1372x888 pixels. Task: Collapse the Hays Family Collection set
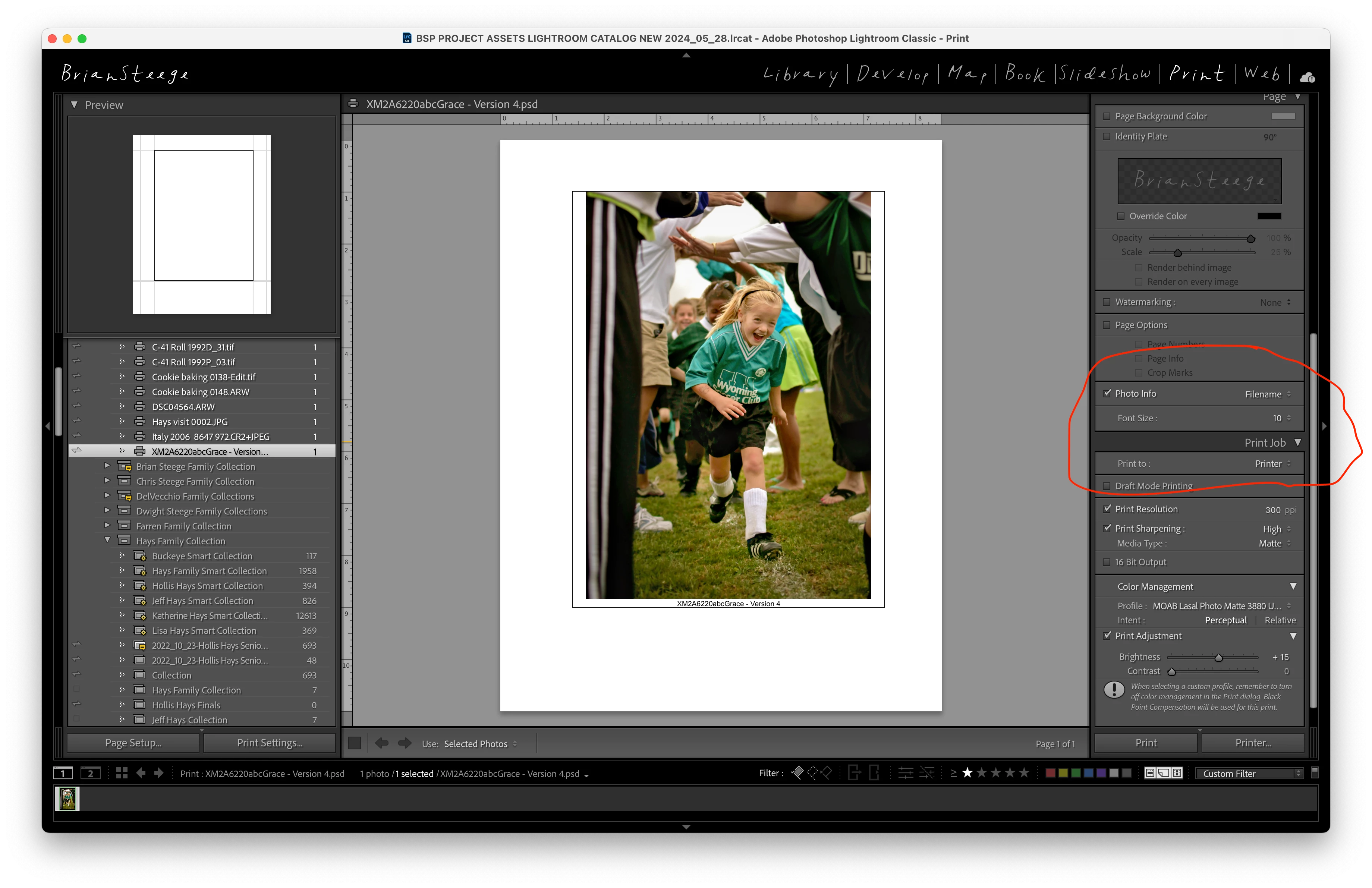107,541
